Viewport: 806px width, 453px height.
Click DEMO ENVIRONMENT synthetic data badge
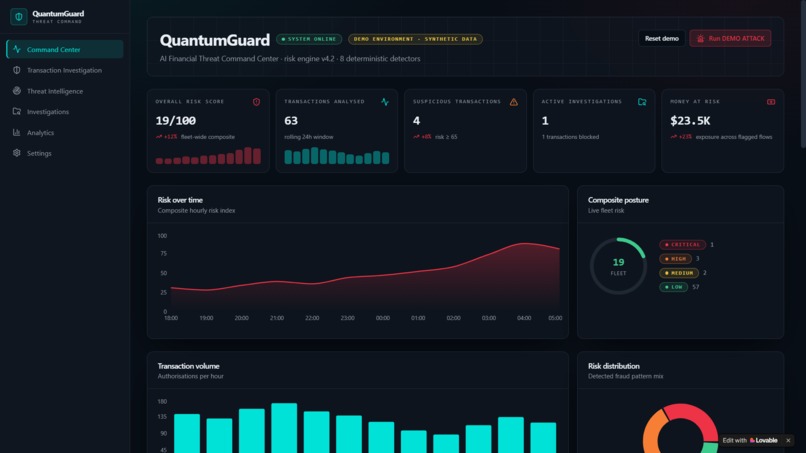415,39
